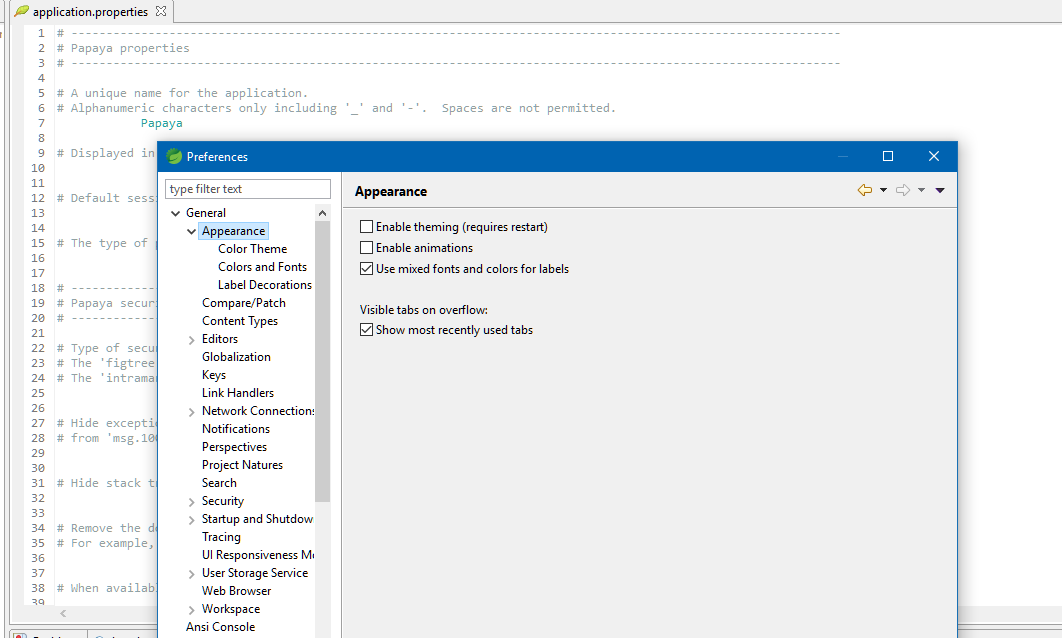Expand the Workspace tree node
The image size is (1062, 638).
191,610
